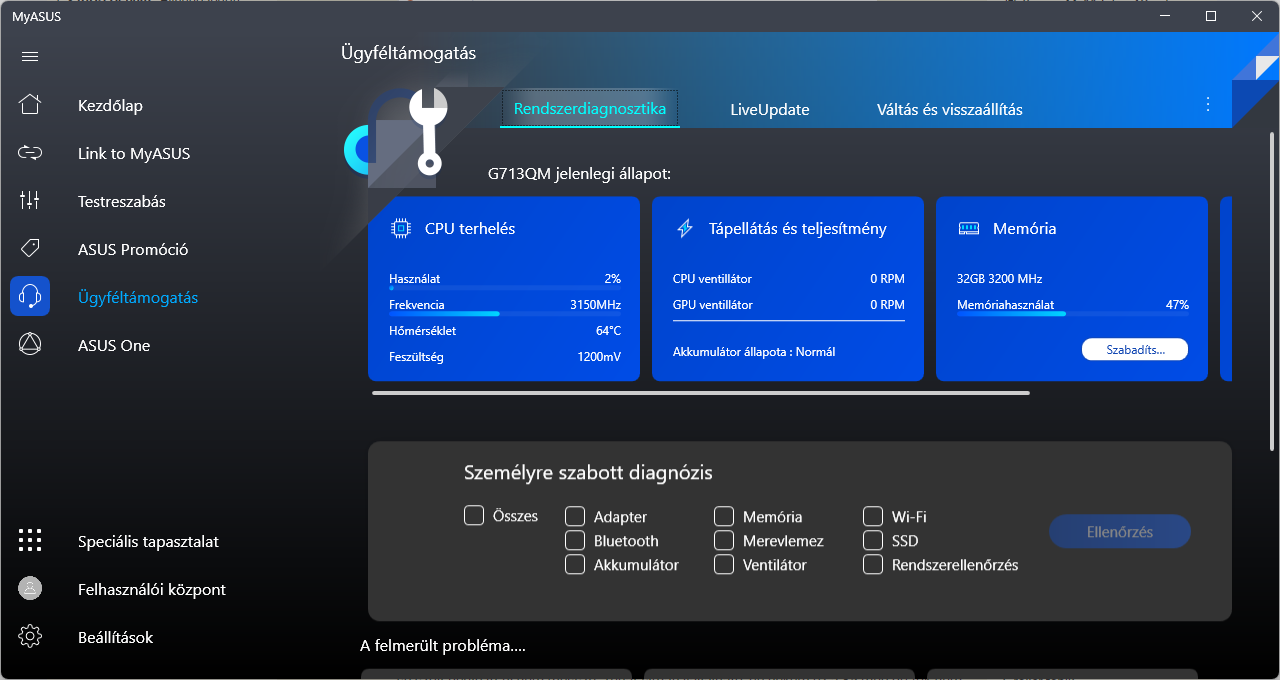Check the Rendszerellenőrzés checkbox

point(873,564)
